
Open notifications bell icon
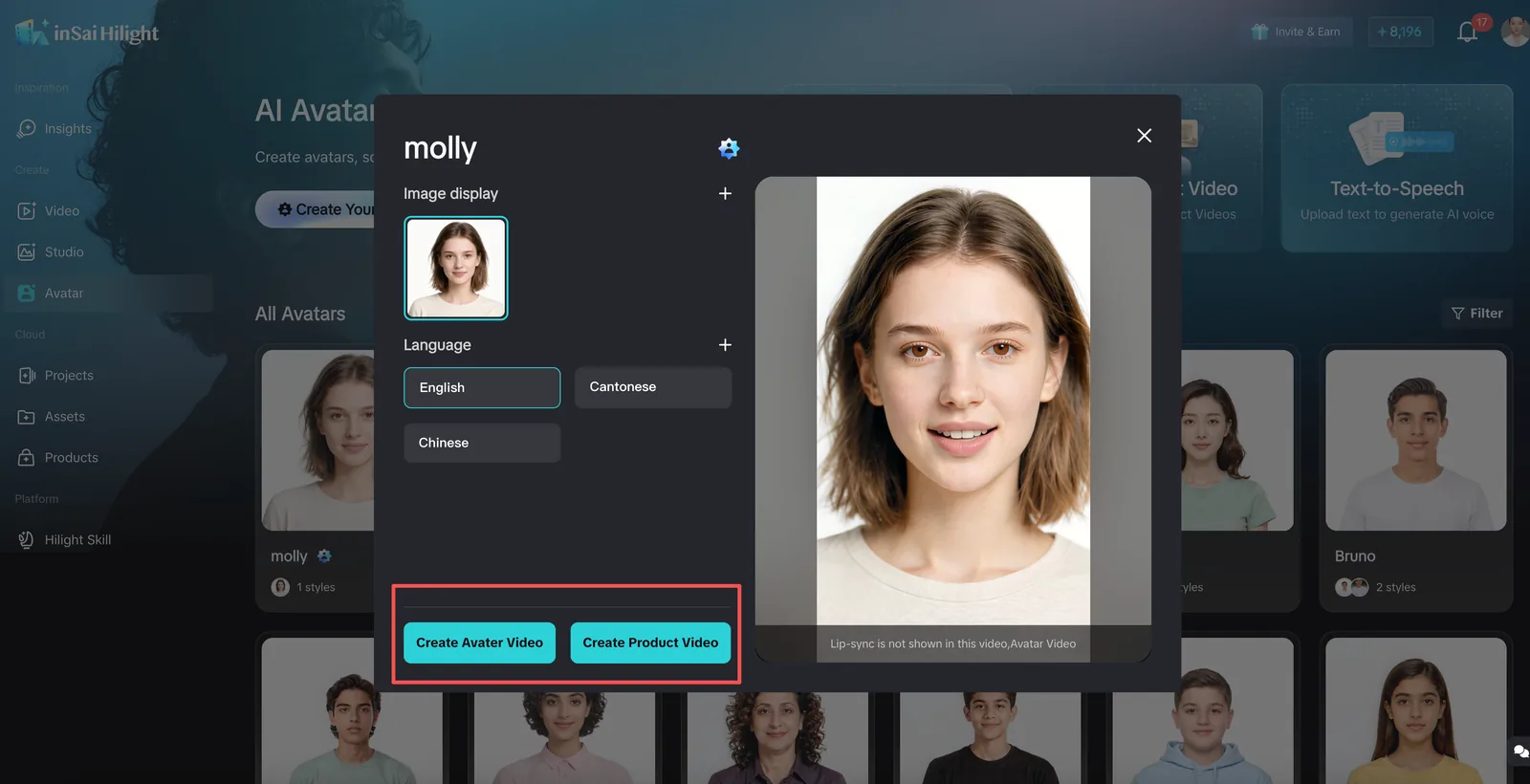(1467, 32)
